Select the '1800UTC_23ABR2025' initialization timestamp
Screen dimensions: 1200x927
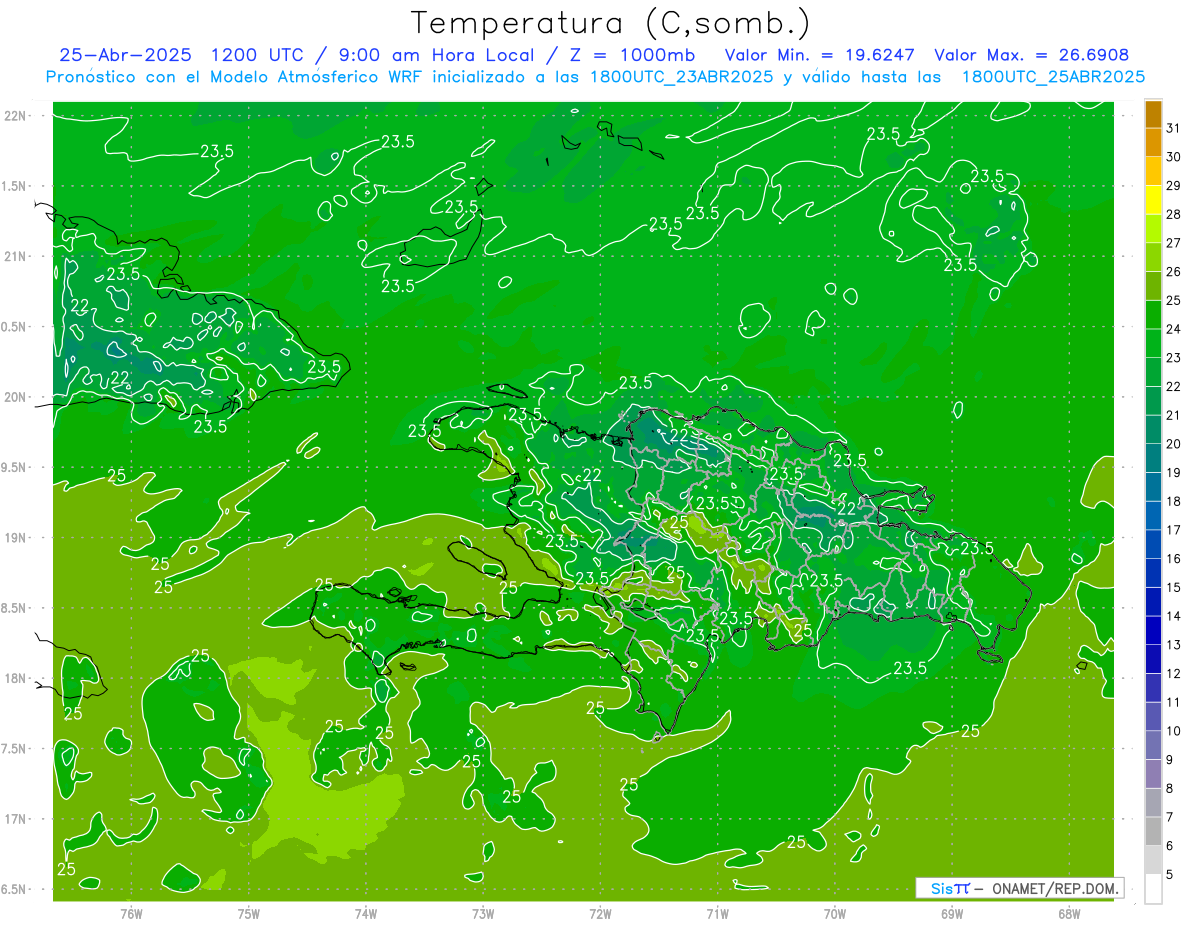(x=677, y=77)
